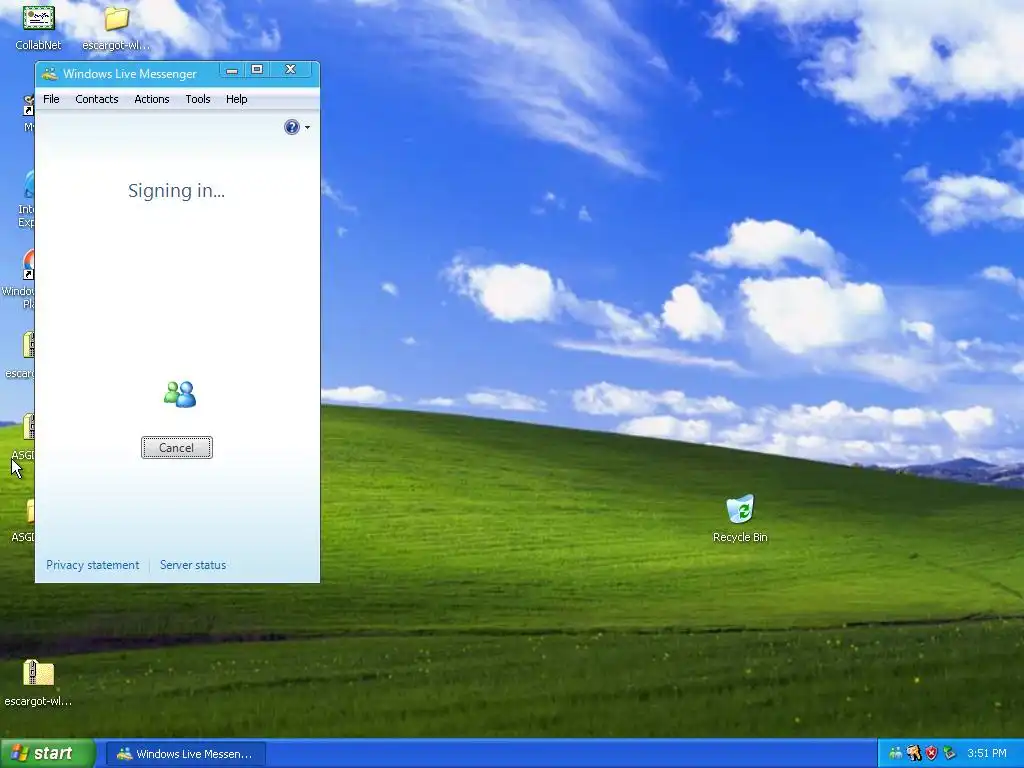Open the File menu in Messenger
This screenshot has height=768, width=1024.
pos(51,99)
